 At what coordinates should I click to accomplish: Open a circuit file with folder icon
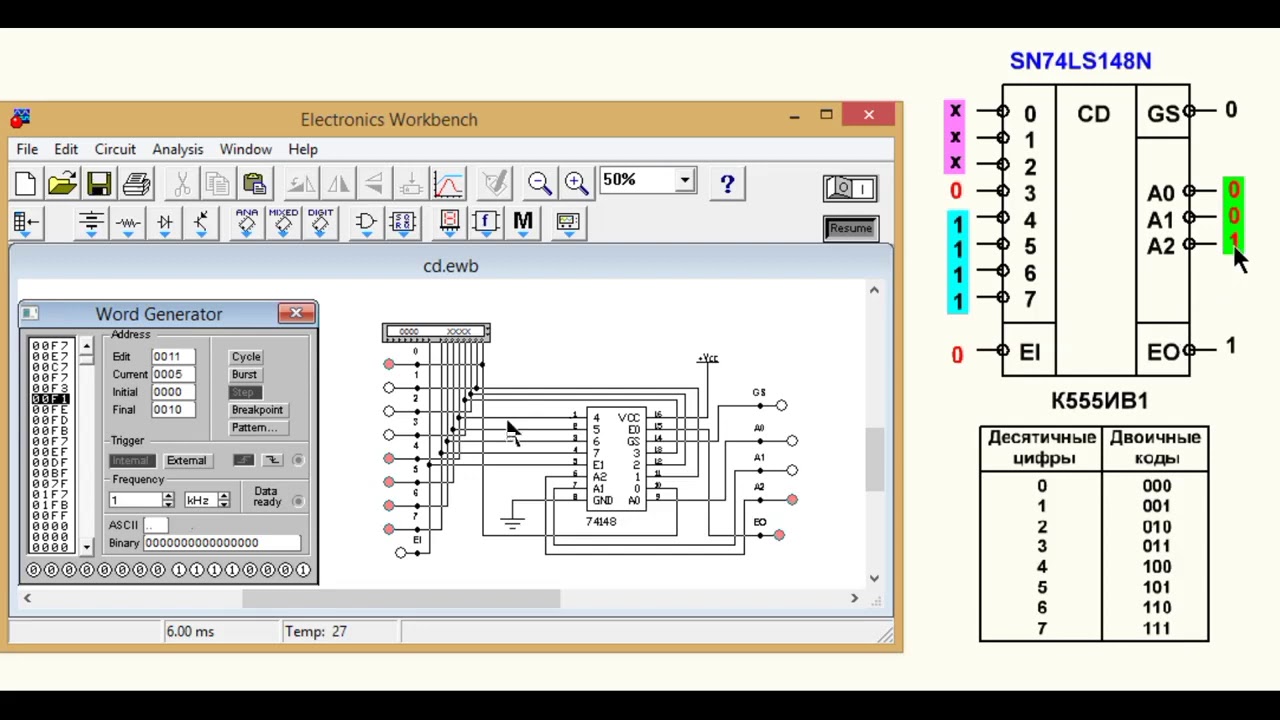(x=62, y=184)
